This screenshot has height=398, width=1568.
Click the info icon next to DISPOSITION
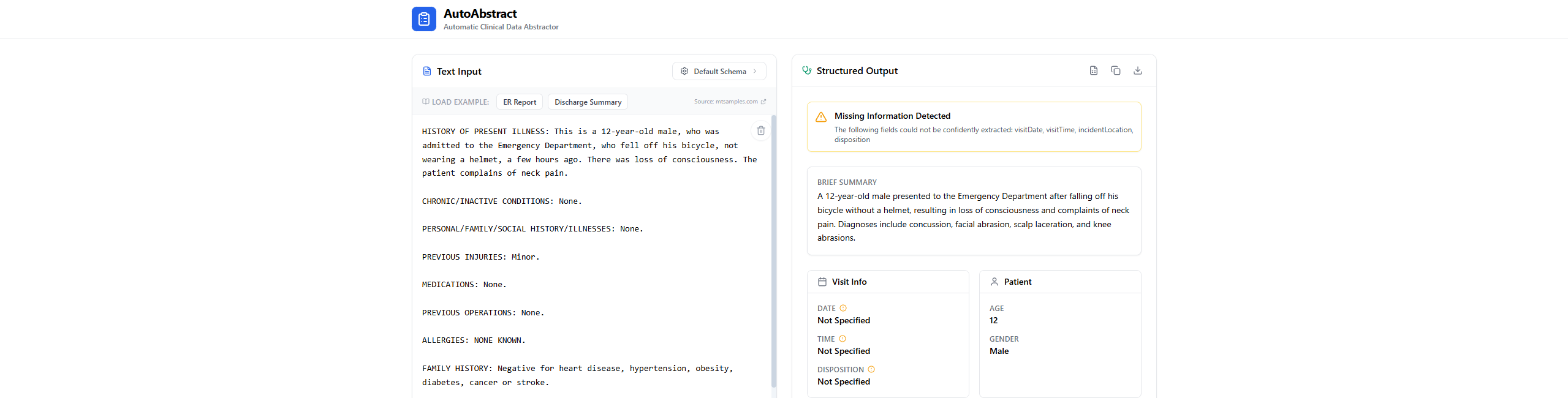pyautogui.click(x=871, y=369)
